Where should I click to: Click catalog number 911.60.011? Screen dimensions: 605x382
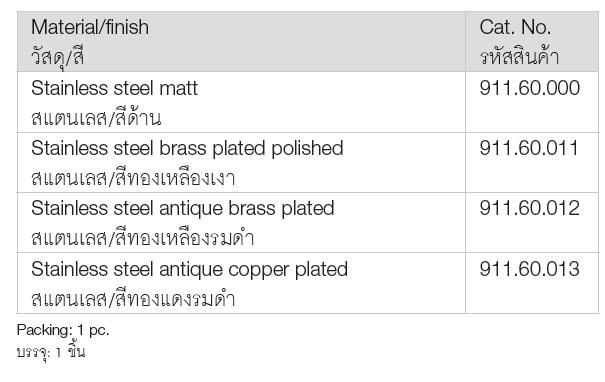[529, 148]
